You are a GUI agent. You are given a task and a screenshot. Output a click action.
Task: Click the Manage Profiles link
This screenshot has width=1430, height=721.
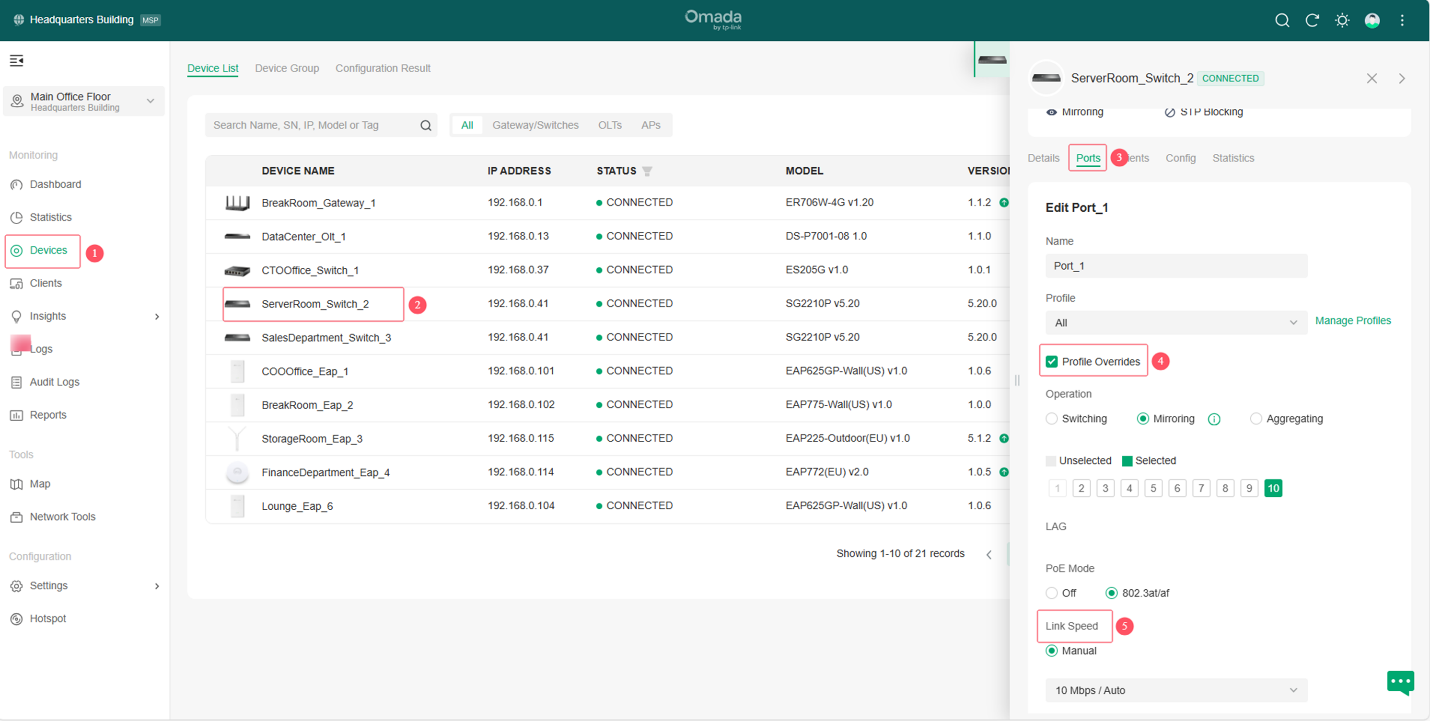coord(1352,321)
